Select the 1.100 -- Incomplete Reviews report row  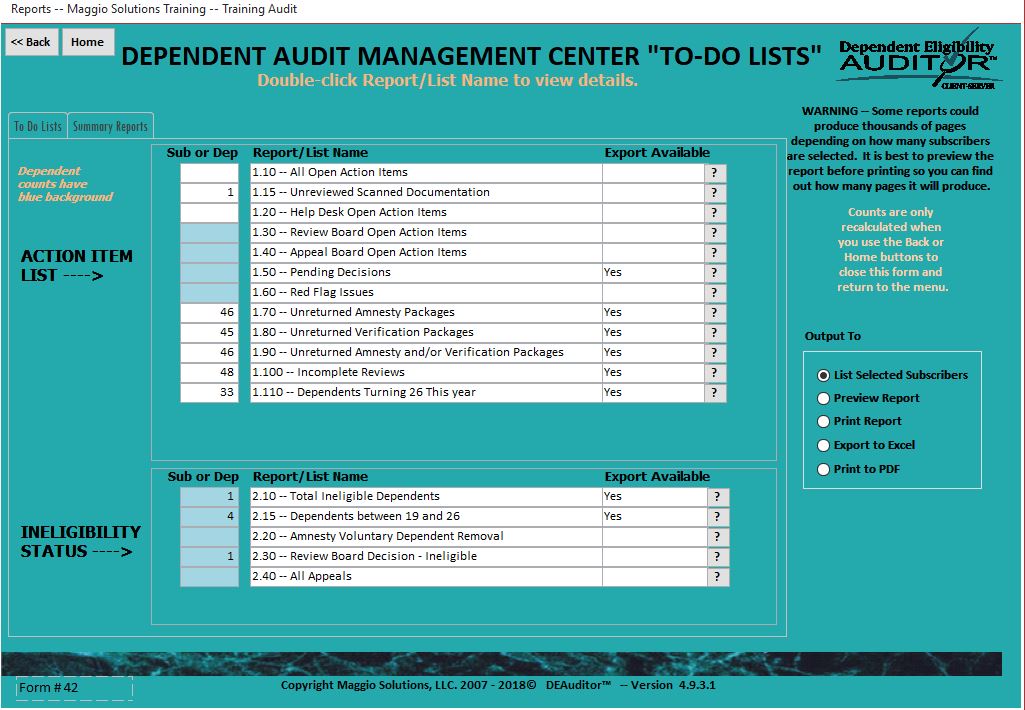(x=426, y=373)
